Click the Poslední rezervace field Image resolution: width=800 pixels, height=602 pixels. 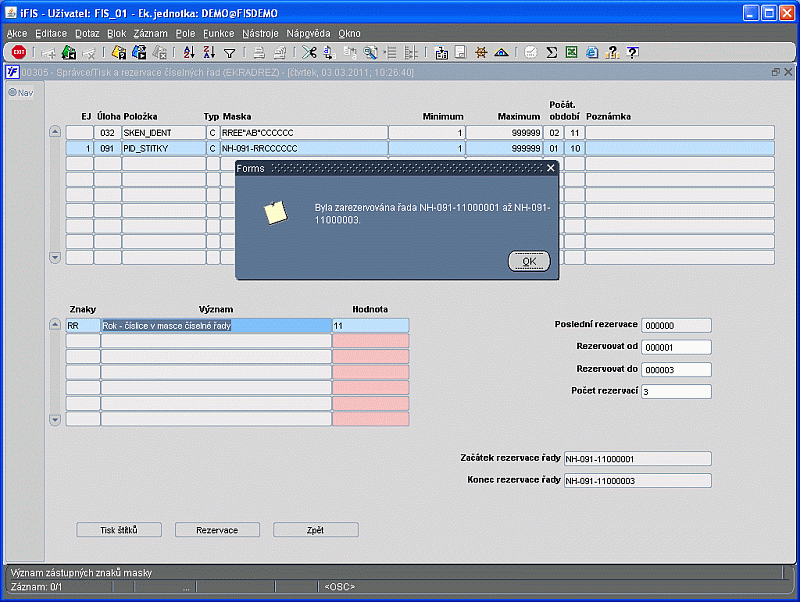click(676, 325)
